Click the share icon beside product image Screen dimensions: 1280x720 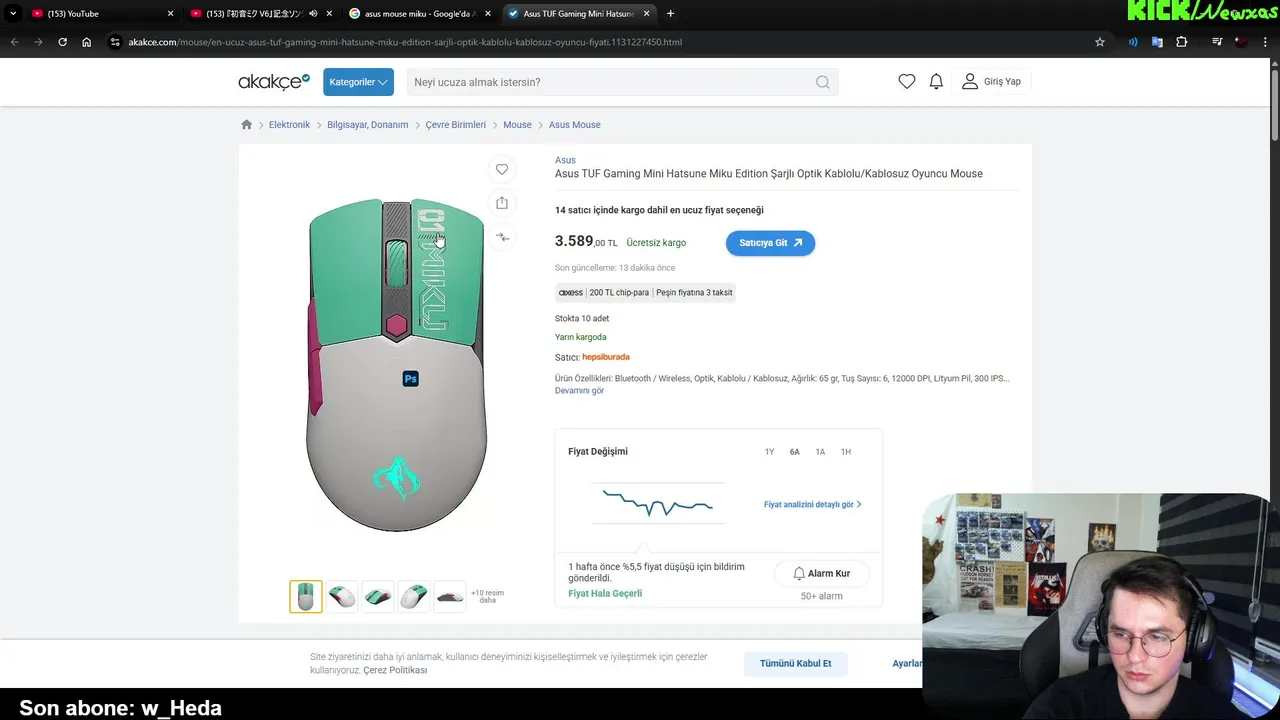[x=502, y=203]
